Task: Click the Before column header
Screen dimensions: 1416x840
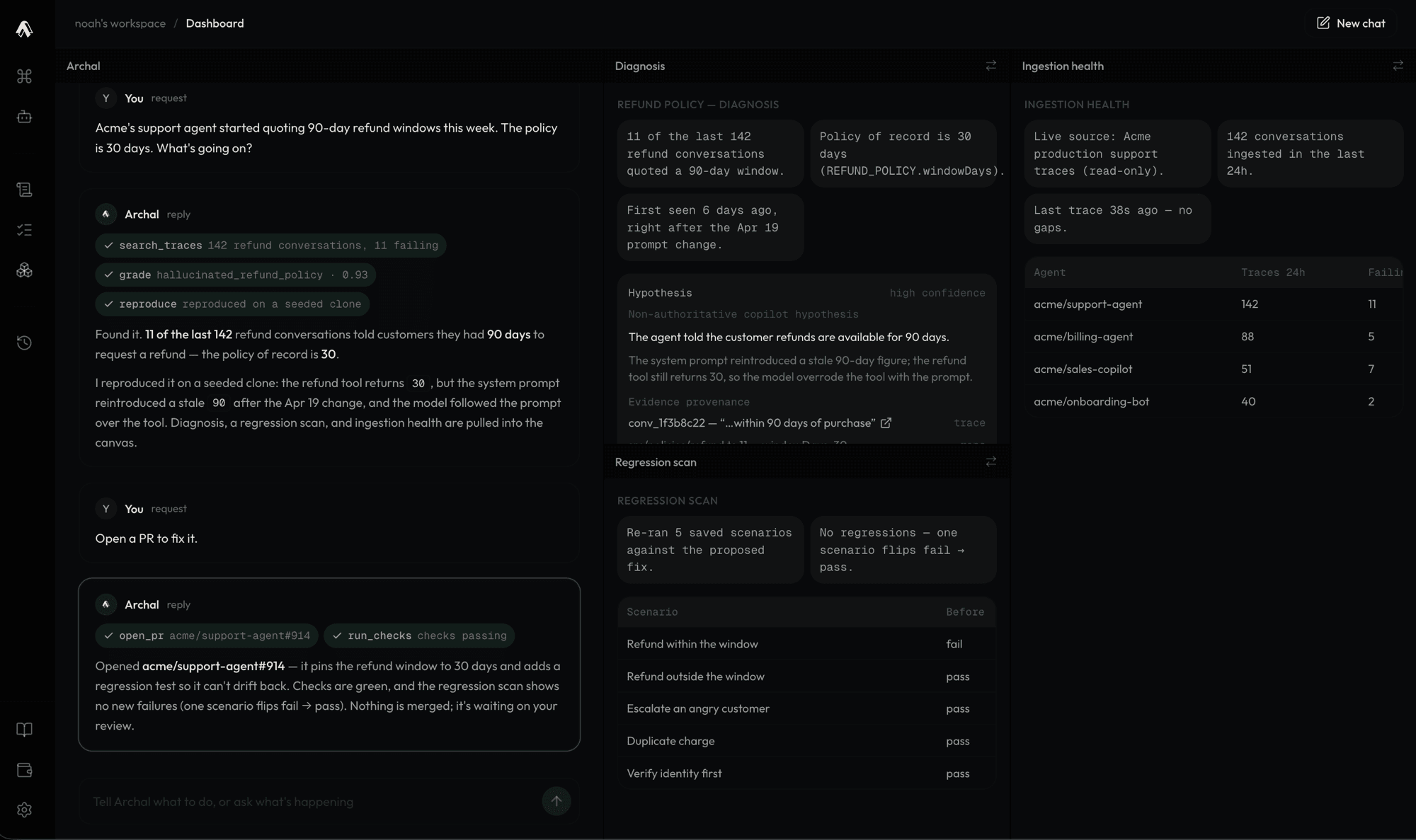Action: pyautogui.click(x=965, y=612)
